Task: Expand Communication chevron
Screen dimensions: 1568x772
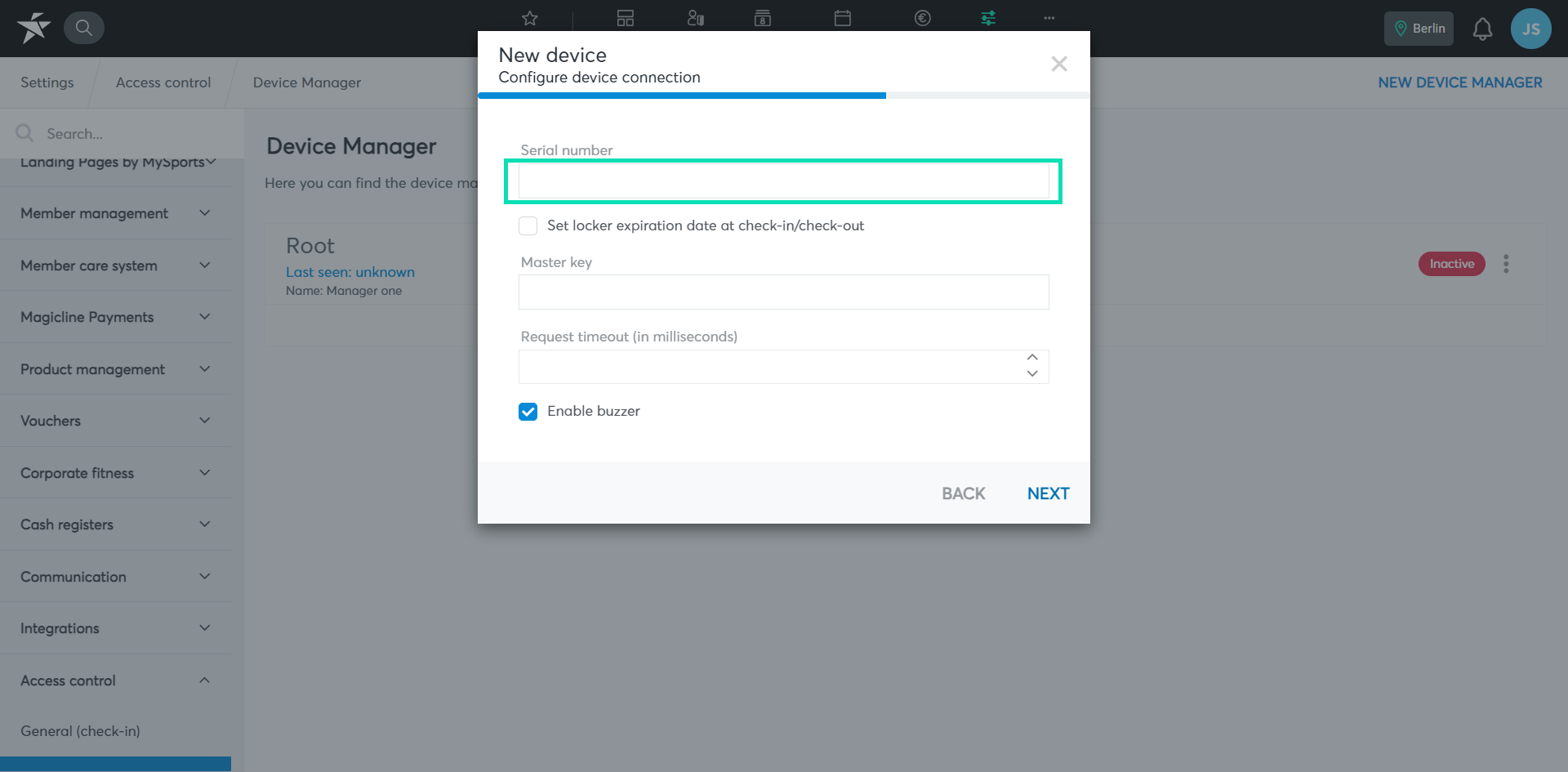Action: click(x=205, y=577)
